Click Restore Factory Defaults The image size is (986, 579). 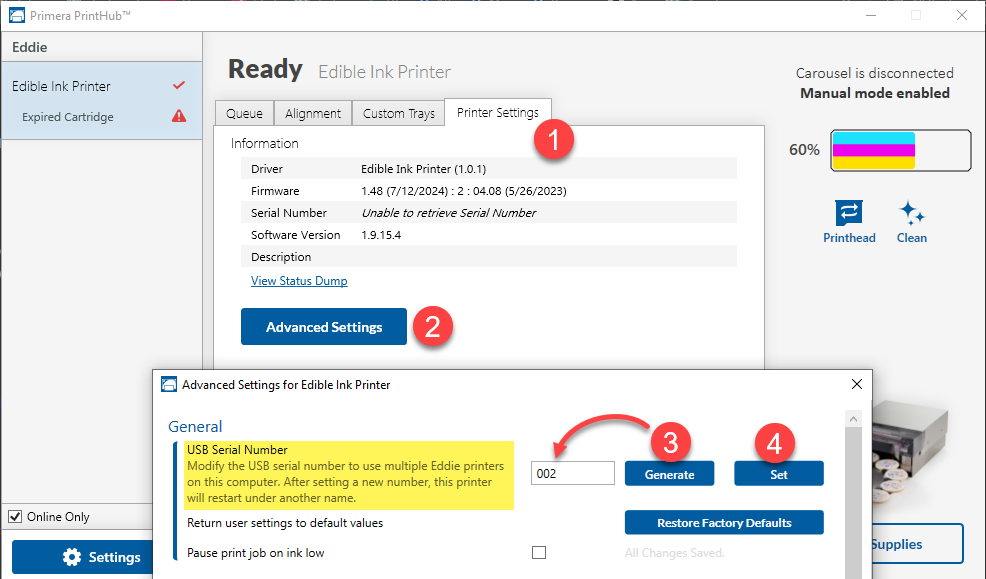coord(724,522)
